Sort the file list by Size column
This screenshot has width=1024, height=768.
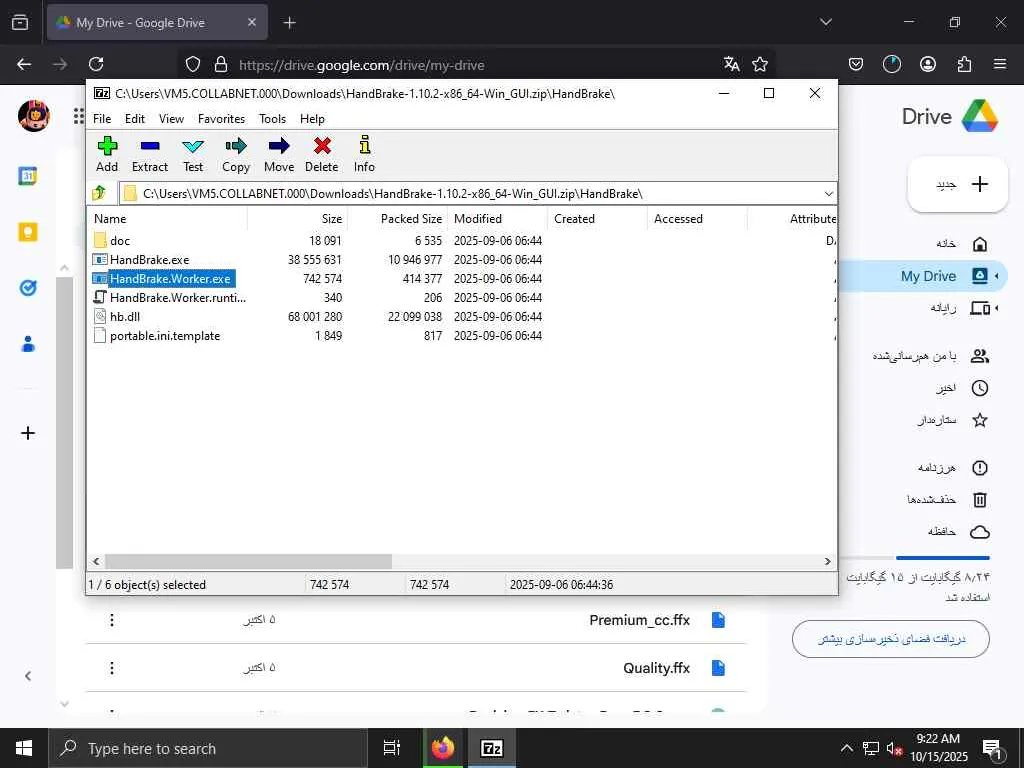click(x=297, y=219)
